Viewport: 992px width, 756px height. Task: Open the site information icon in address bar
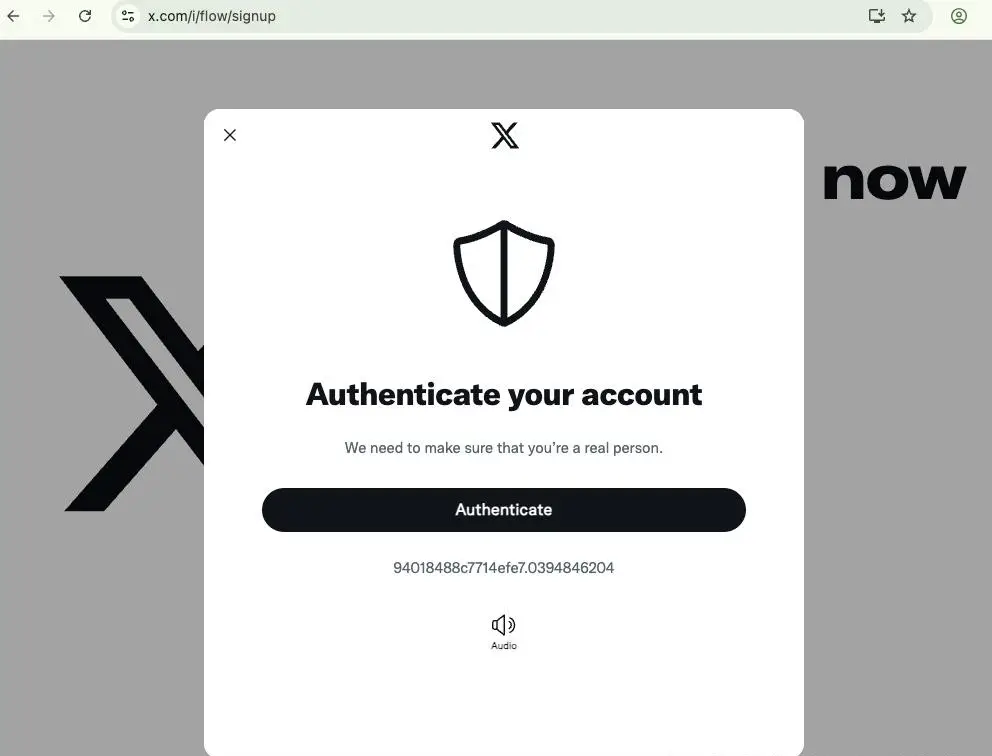[x=128, y=16]
